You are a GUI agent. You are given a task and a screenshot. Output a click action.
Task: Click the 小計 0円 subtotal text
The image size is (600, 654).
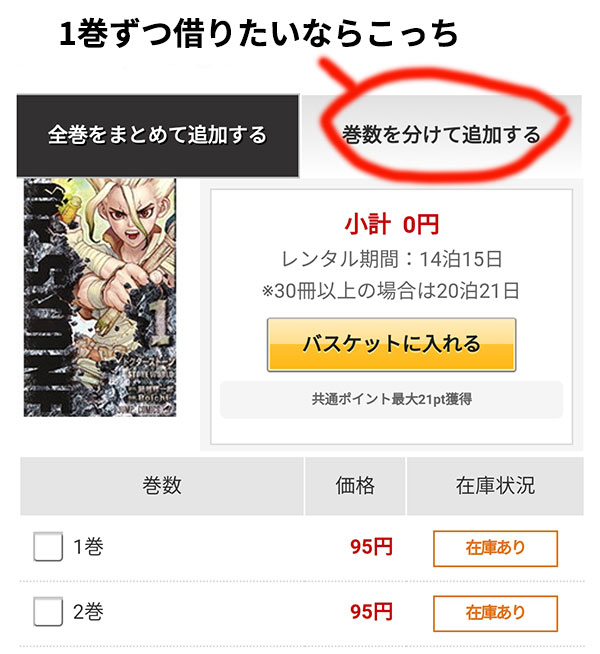click(392, 224)
